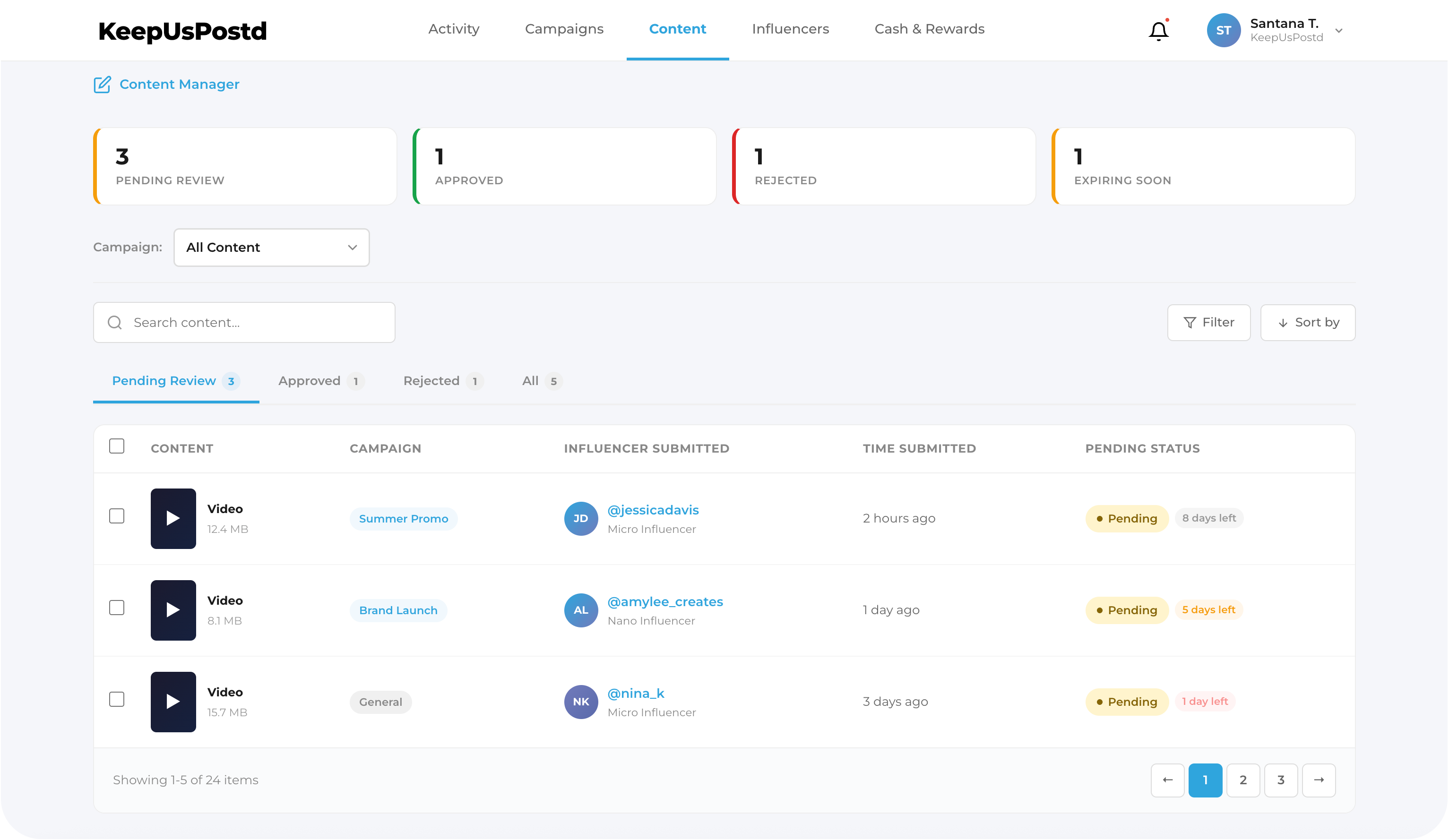
Task: Open the Sort by dropdown
Action: [x=1308, y=322]
